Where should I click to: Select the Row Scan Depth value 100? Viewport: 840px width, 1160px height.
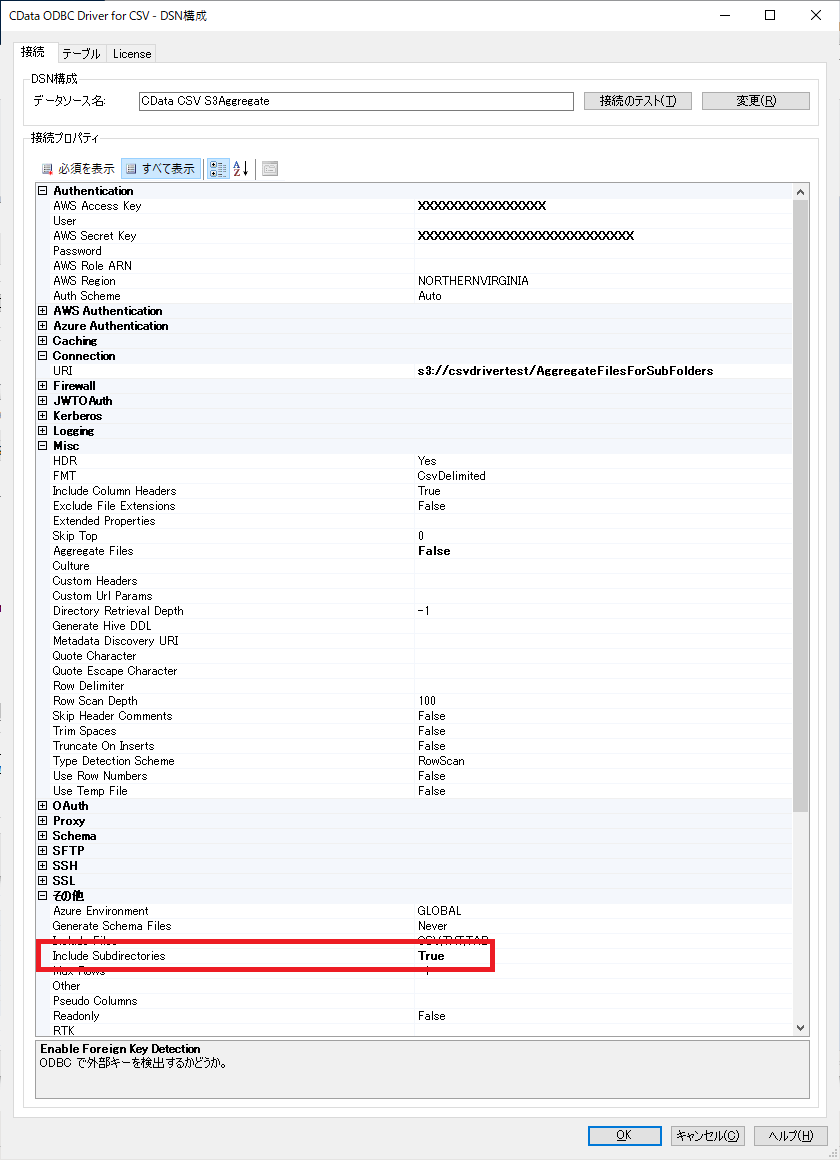pyautogui.click(x=427, y=701)
